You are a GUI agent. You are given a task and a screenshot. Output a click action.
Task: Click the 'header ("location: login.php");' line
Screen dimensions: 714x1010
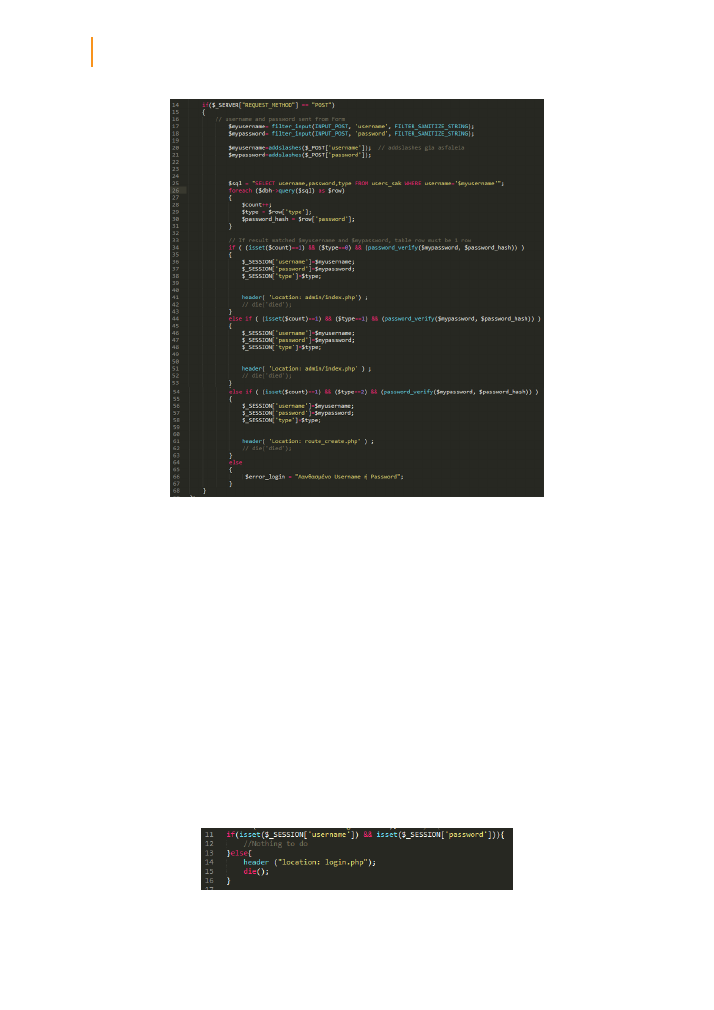click(309, 862)
